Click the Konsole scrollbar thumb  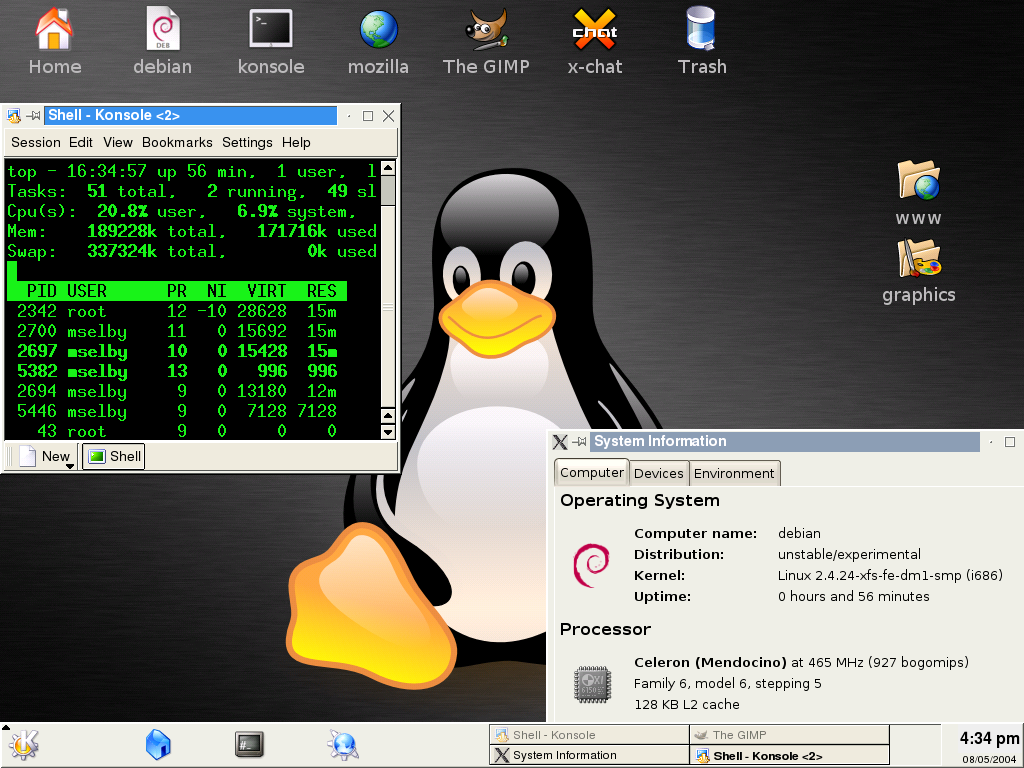(x=388, y=191)
